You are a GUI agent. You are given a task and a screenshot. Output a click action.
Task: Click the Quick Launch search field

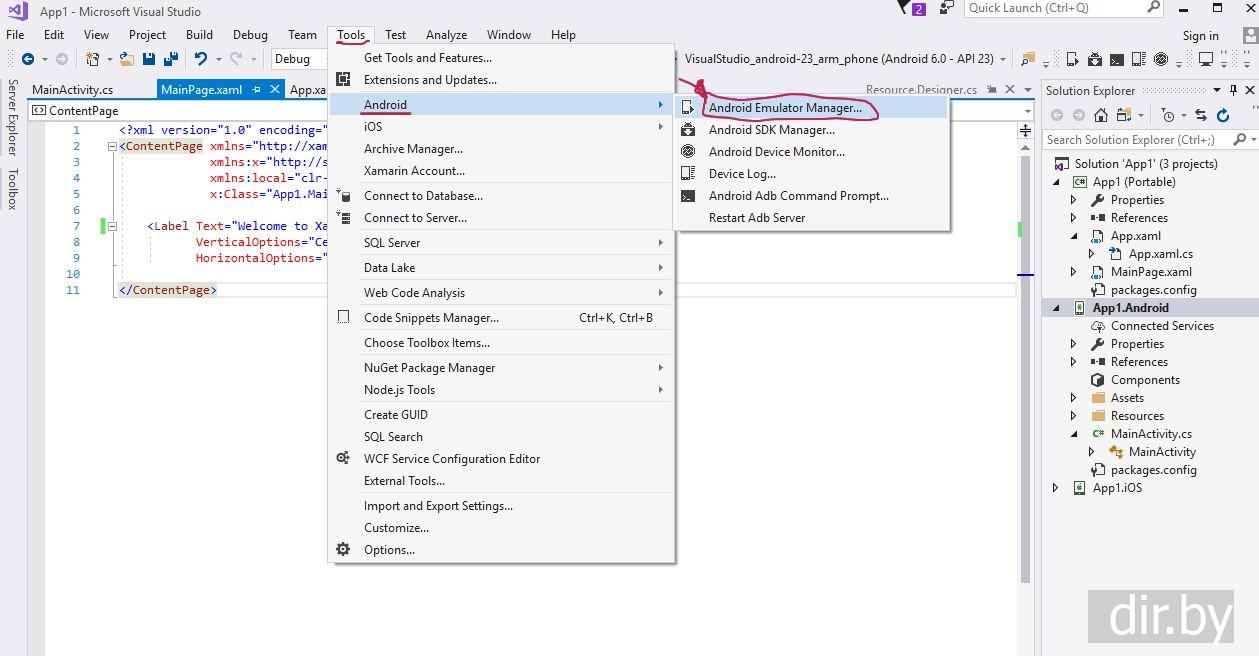pos(1054,8)
